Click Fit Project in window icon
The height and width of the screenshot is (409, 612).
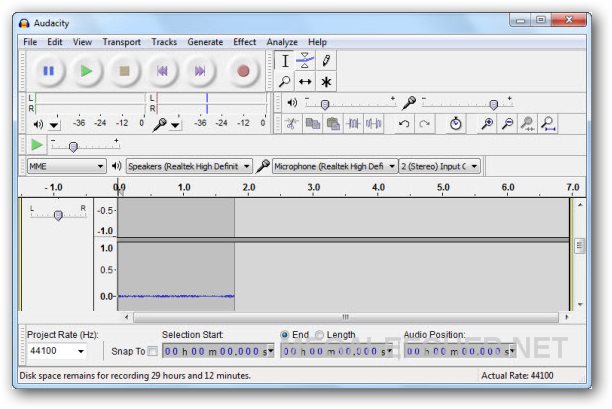click(548, 124)
